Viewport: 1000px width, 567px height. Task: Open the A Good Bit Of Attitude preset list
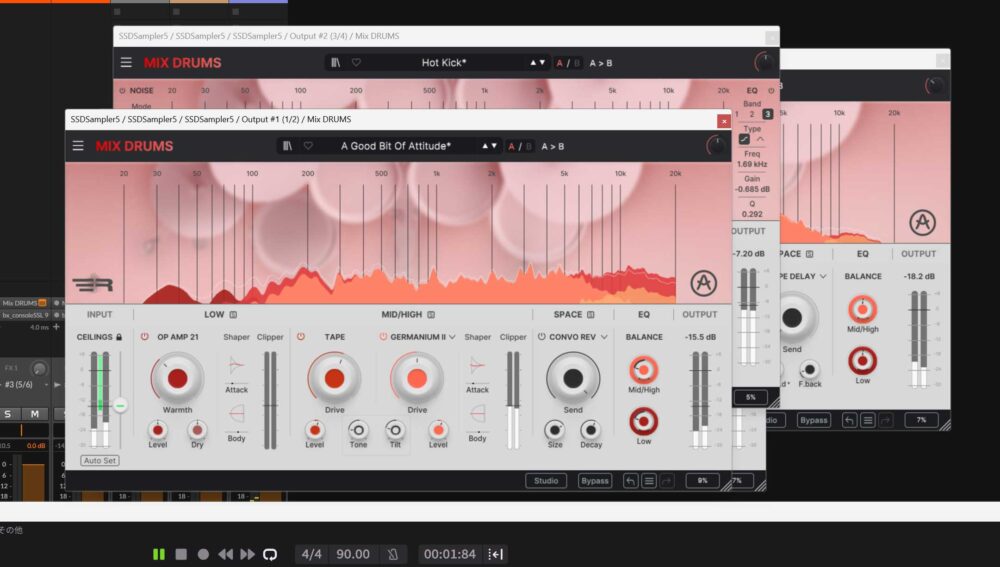(x=395, y=146)
